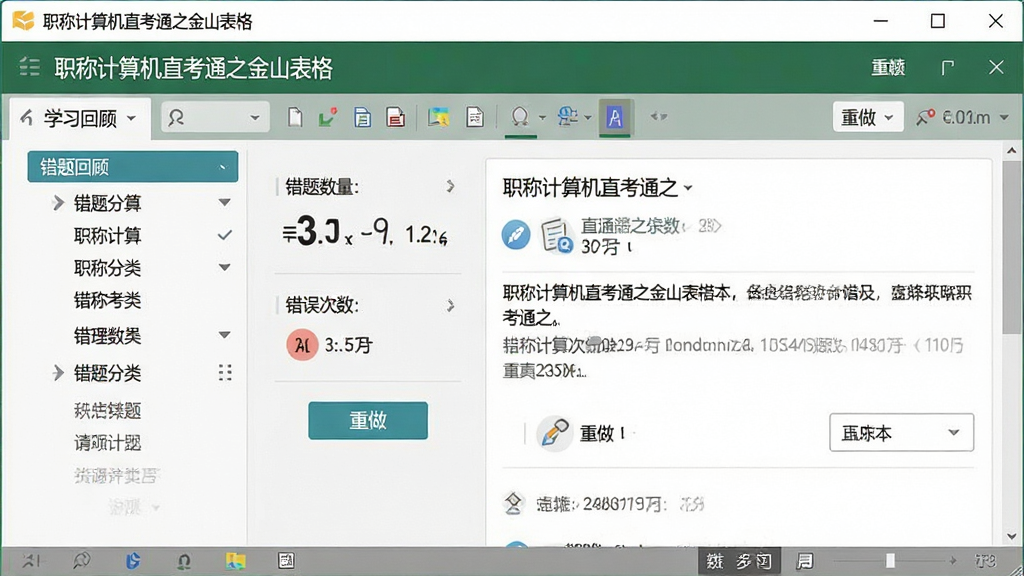Open the combo box beside 重做
The height and width of the screenshot is (576, 1024).
pyautogui.click(x=901, y=432)
